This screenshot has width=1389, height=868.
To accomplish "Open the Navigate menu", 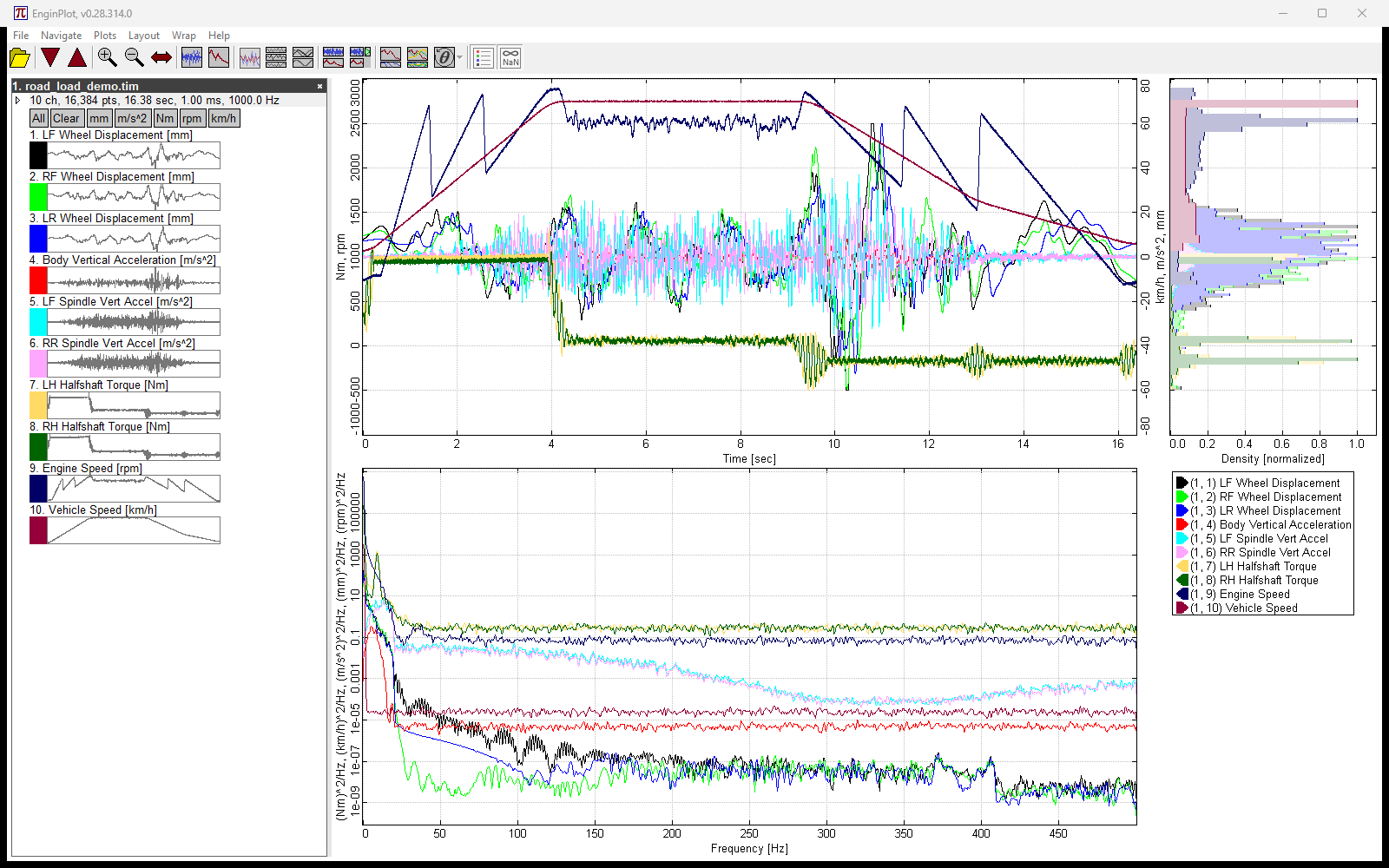I will tap(62, 36).
